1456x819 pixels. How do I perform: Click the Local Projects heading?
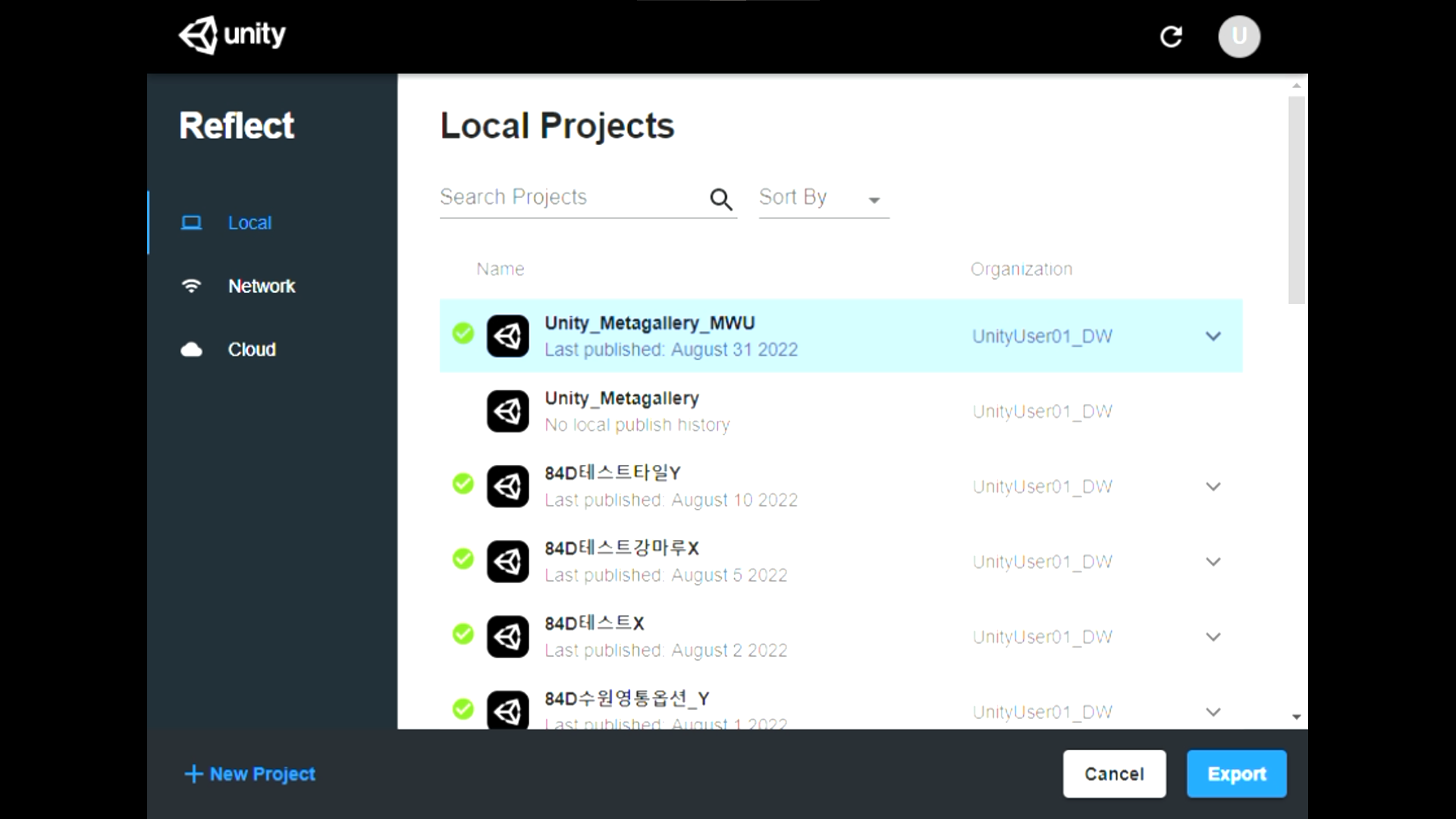click(x=557, y=126)
